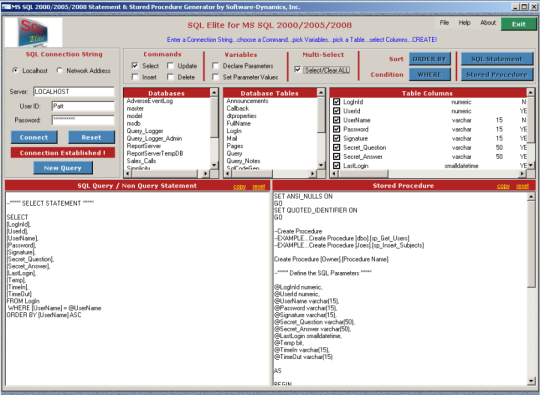The image size is (540, 395).
Task: Click the application icon in the title bar
Action: [6, 7]
